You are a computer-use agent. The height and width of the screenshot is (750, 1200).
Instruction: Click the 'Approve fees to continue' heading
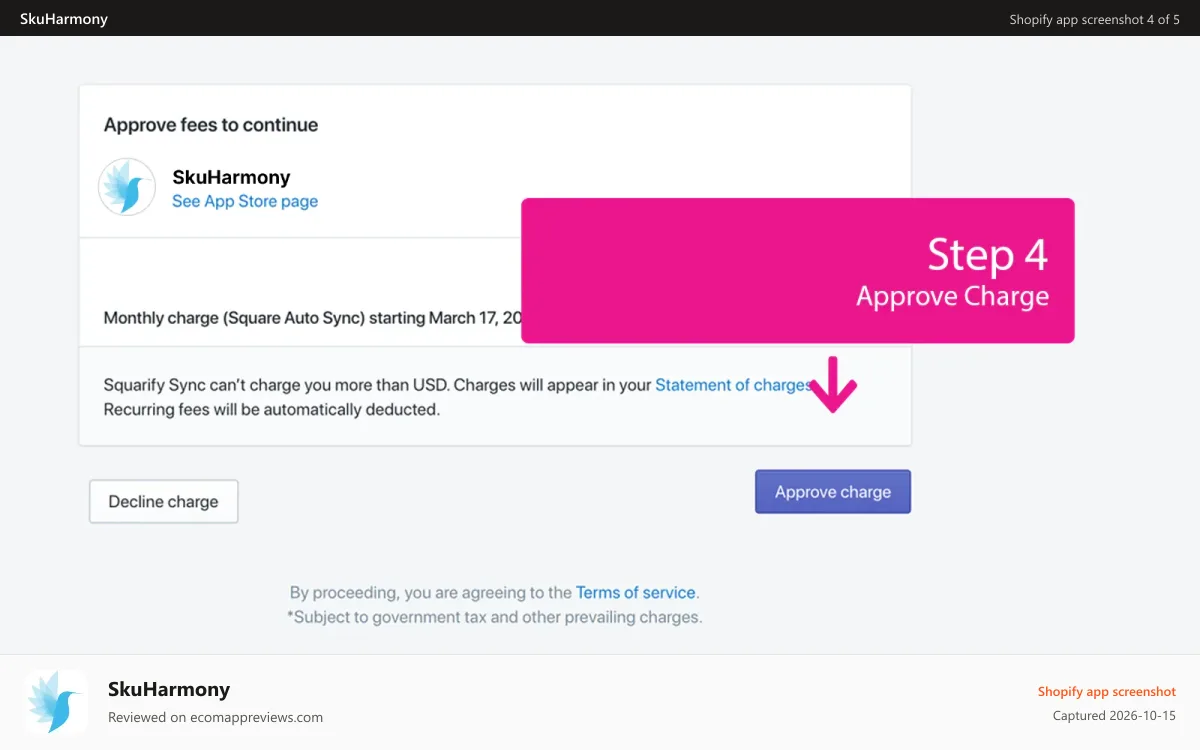[211, 125]
